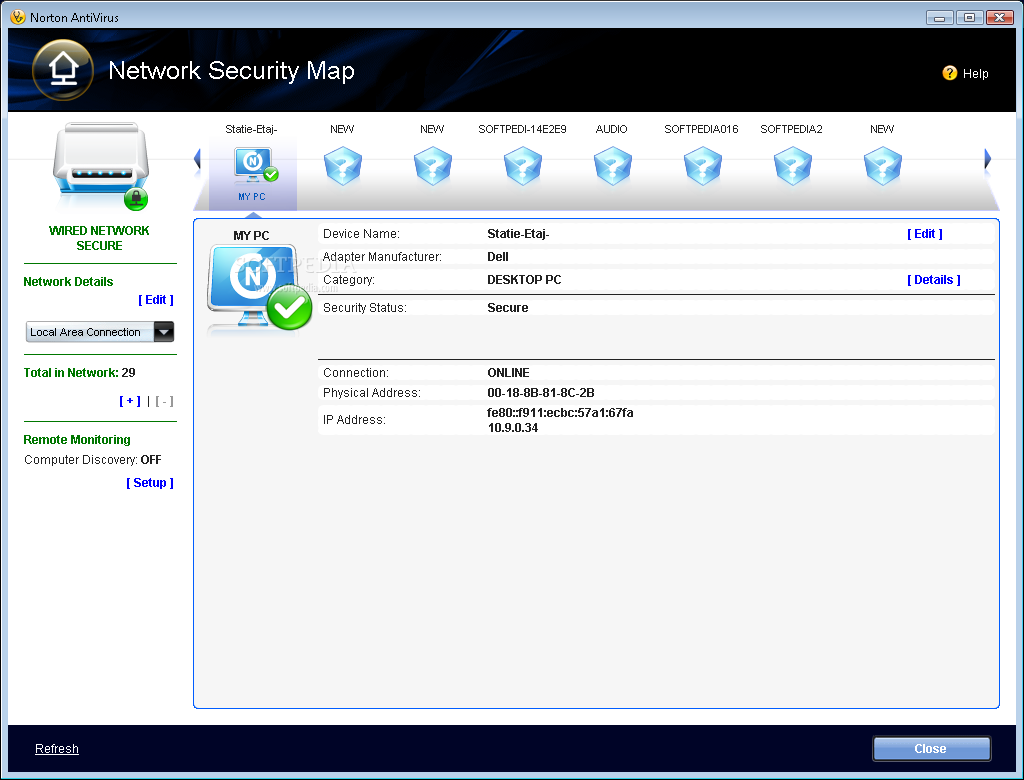The height and width of the screenshot is (780, 1024).
Task: Click the SOFTPEDI-14E2E9 device label
Action: pyautogui.click(x=522, y=129)
